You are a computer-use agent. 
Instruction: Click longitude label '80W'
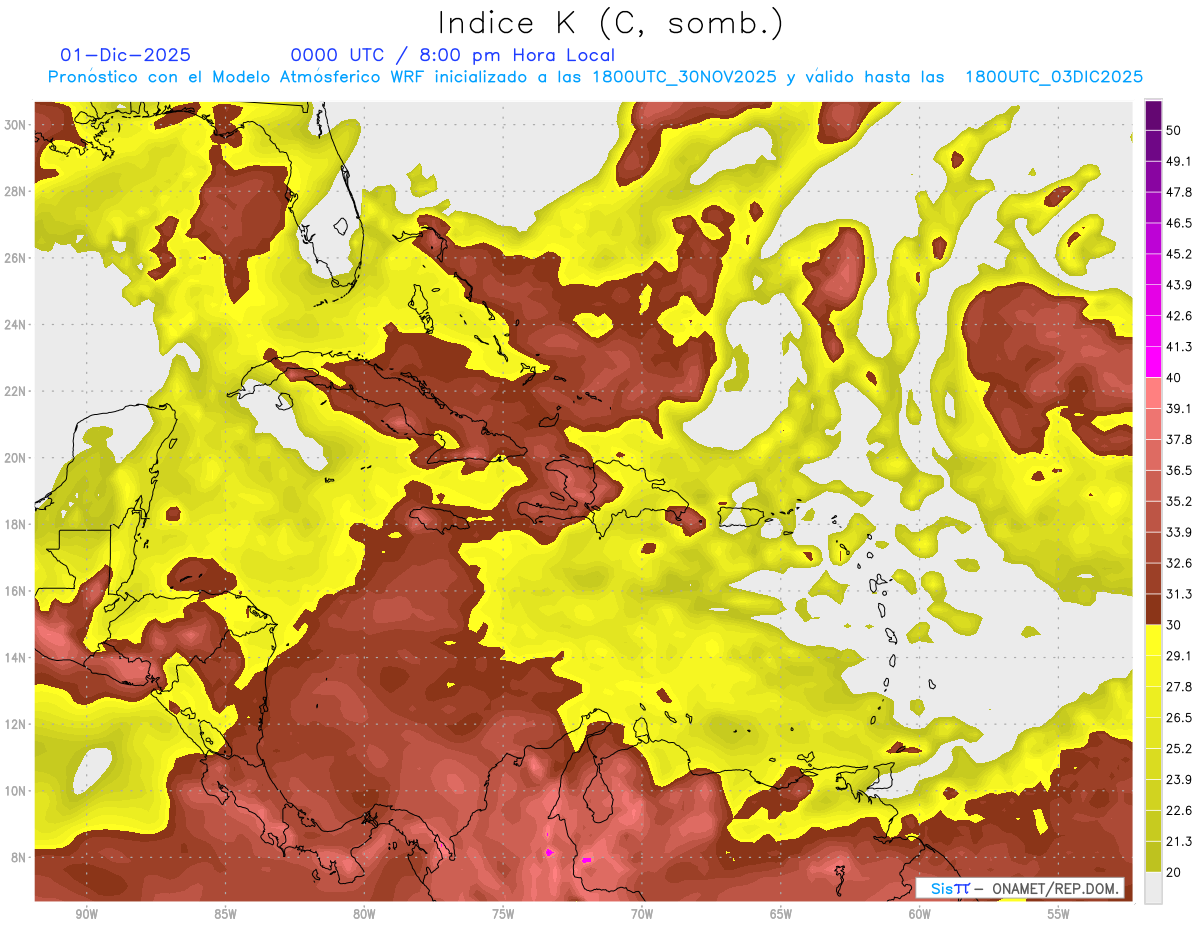[x=364, y=914]
